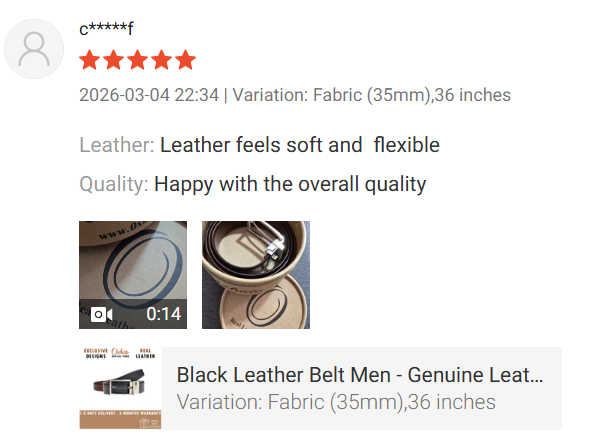Click the Variation: Fabric (35mm) review text
This screenshot has width=589, height=447.
(x=372, y=95)
